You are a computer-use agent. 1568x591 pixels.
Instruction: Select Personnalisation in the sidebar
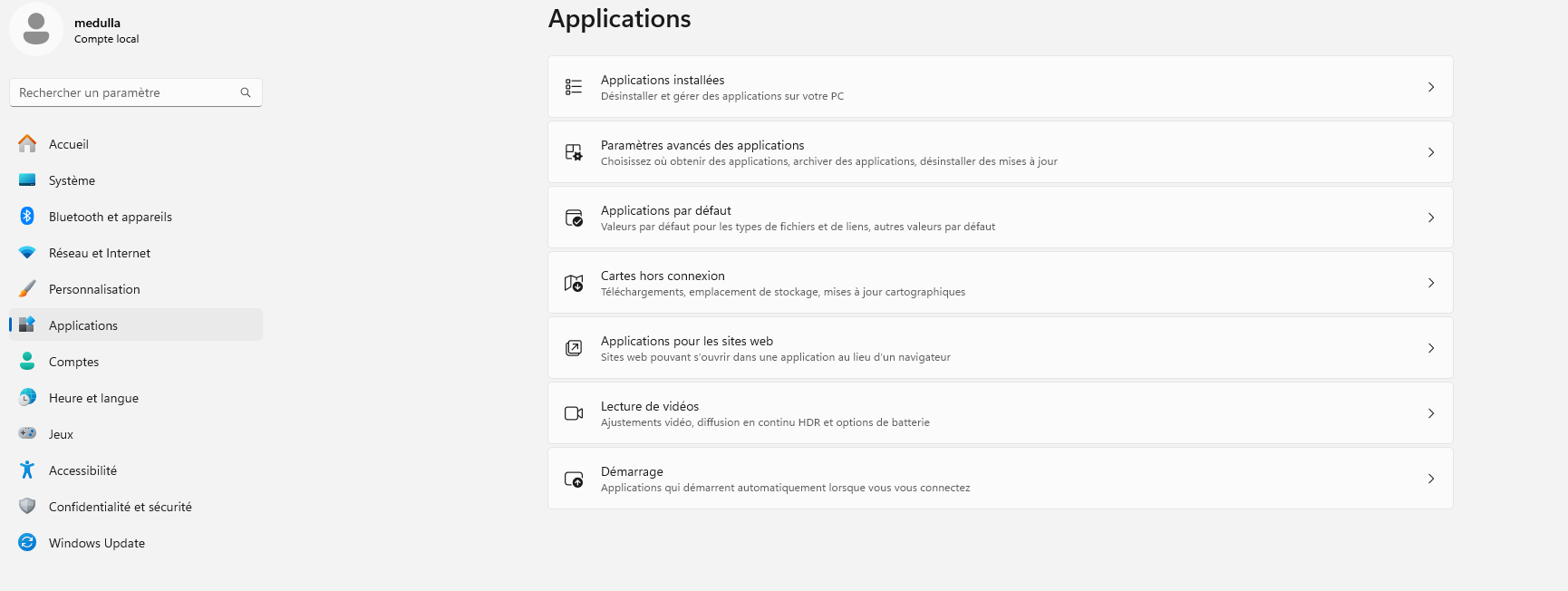click(94, 288)
